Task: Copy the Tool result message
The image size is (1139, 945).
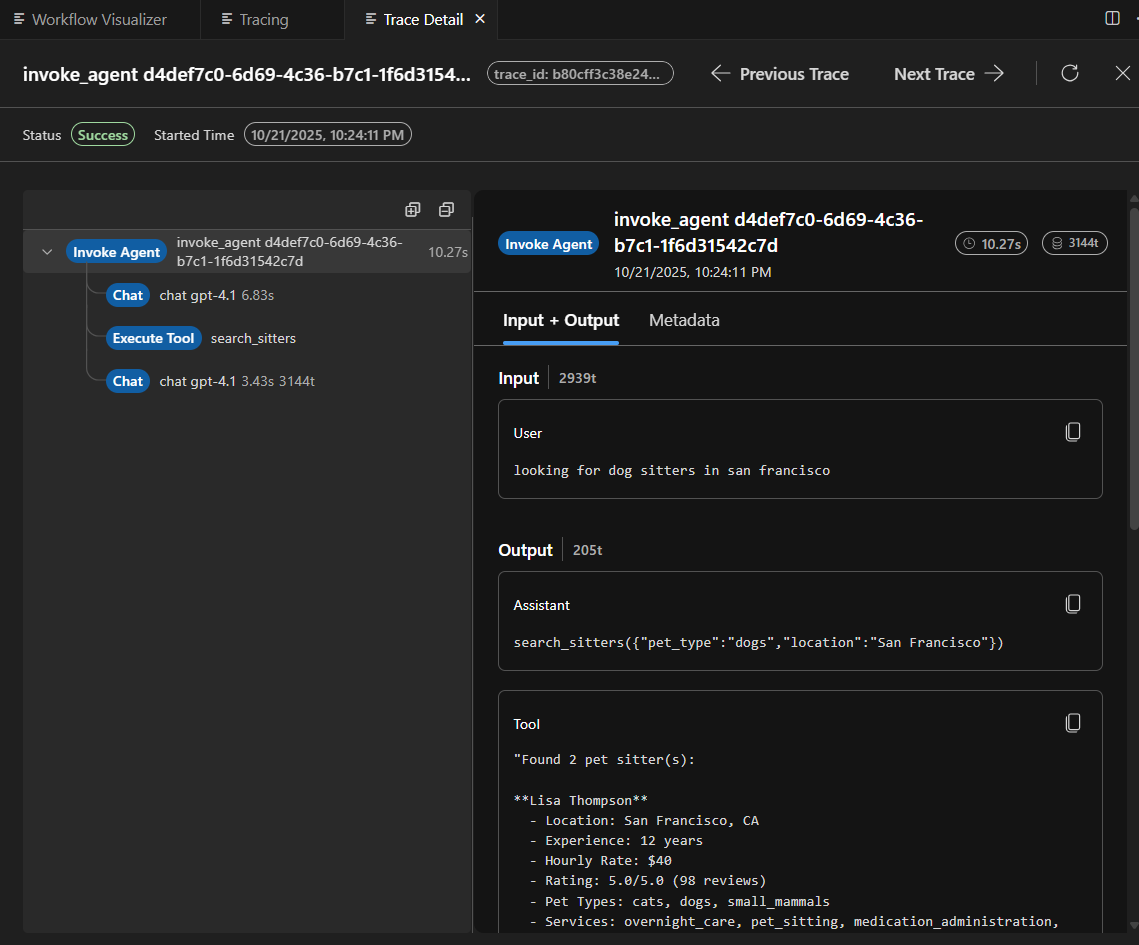Action: click(x=1073, y=723)
